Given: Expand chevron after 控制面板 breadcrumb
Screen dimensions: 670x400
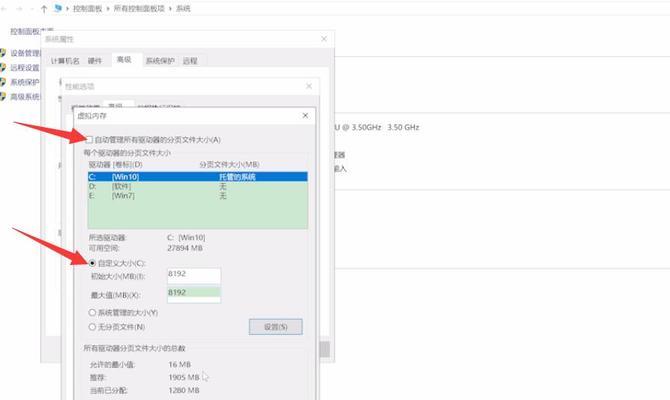Looking at the screenshot, I should (x=108, y=9).
